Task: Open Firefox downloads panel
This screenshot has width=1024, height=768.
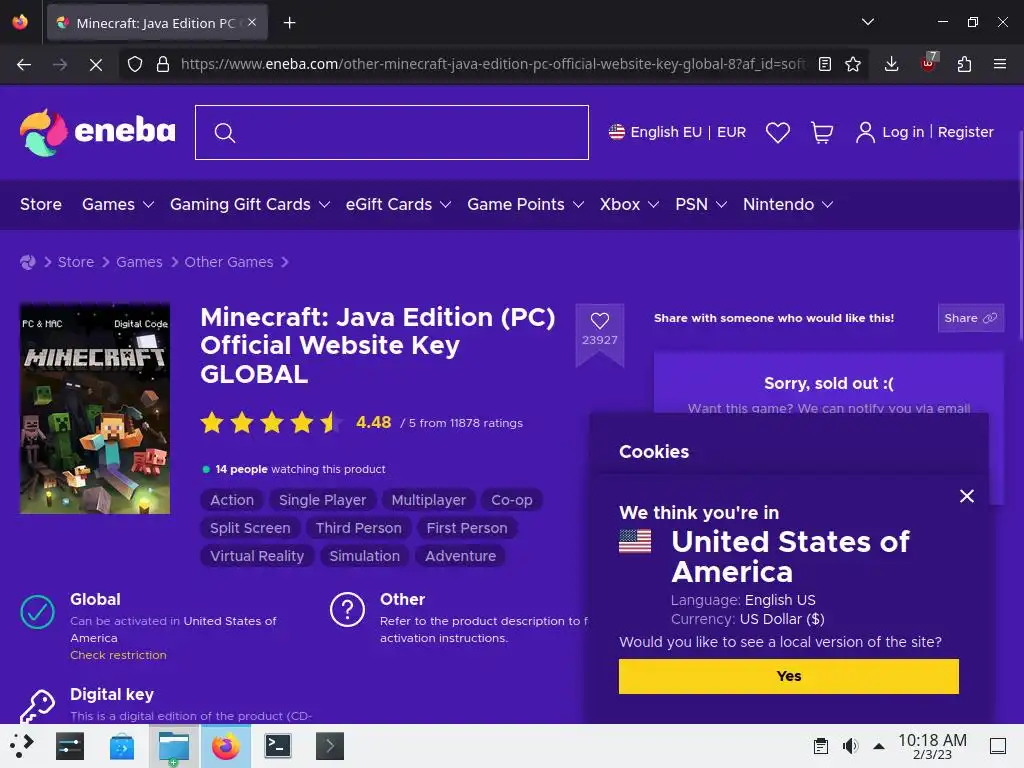Action: click(x=891, y=64)
